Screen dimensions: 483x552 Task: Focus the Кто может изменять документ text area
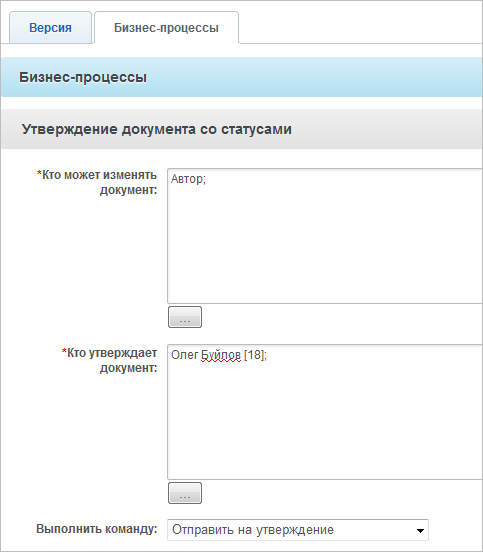click(x=325, y=236)
